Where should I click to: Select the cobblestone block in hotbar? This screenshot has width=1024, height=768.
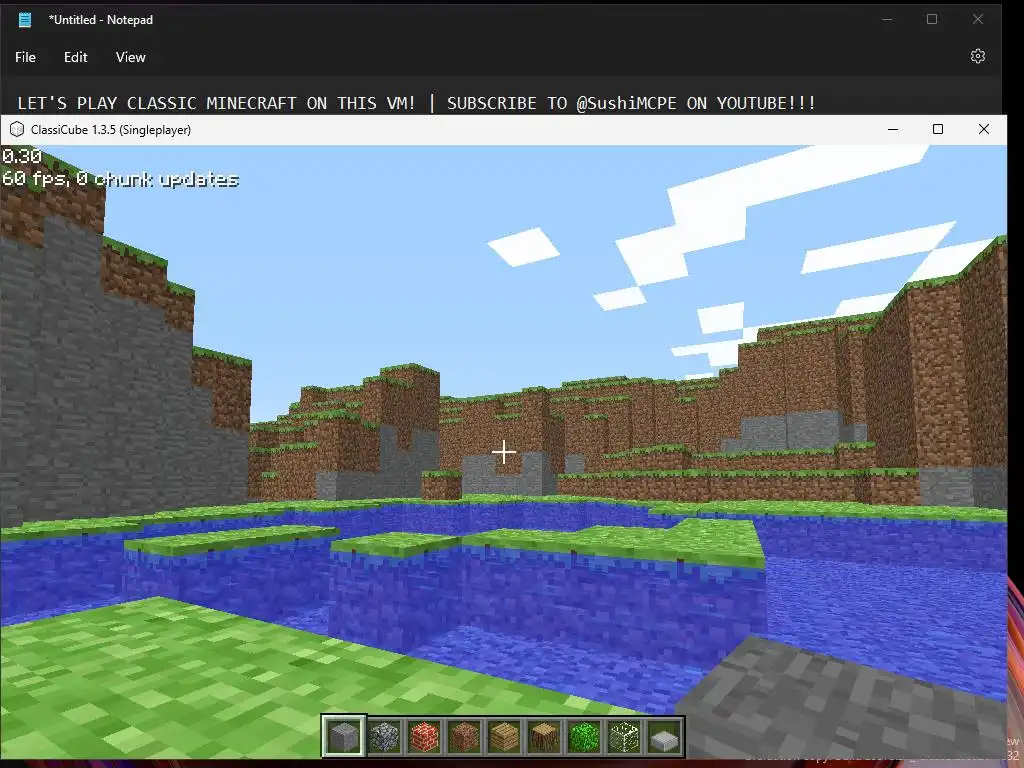(384, 737)
